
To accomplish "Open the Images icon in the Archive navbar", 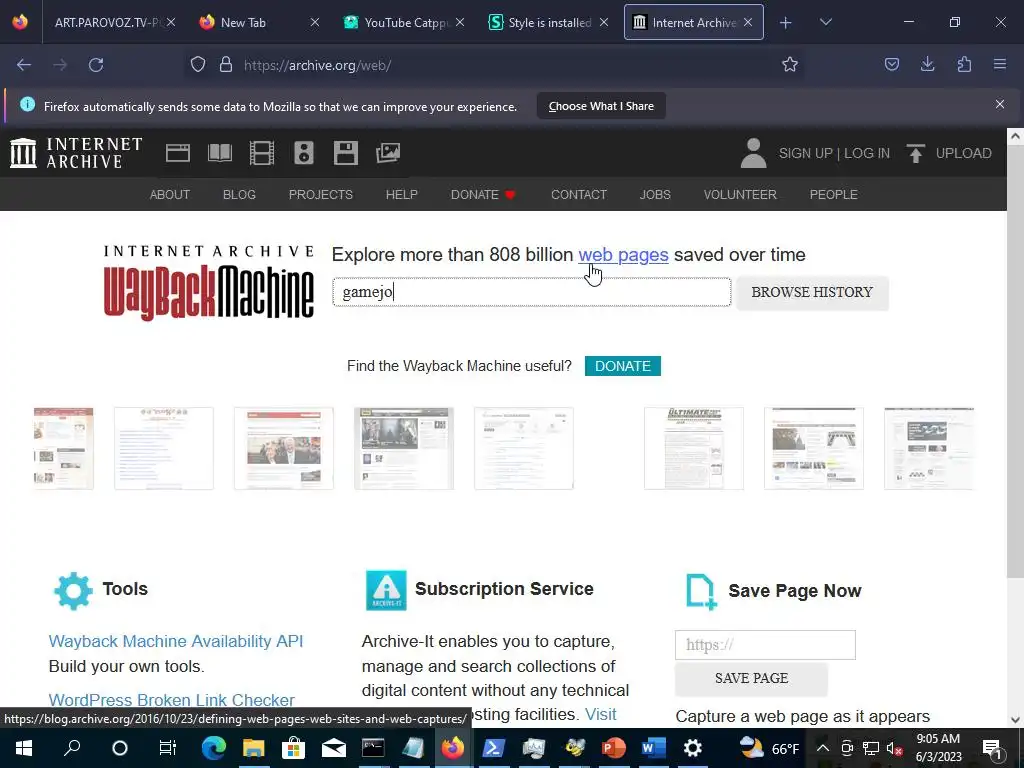I will (x=388, y=153).
